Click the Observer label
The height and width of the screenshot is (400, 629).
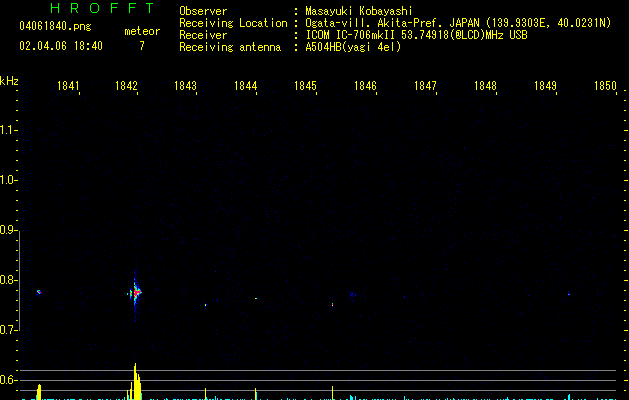[203, 11]
